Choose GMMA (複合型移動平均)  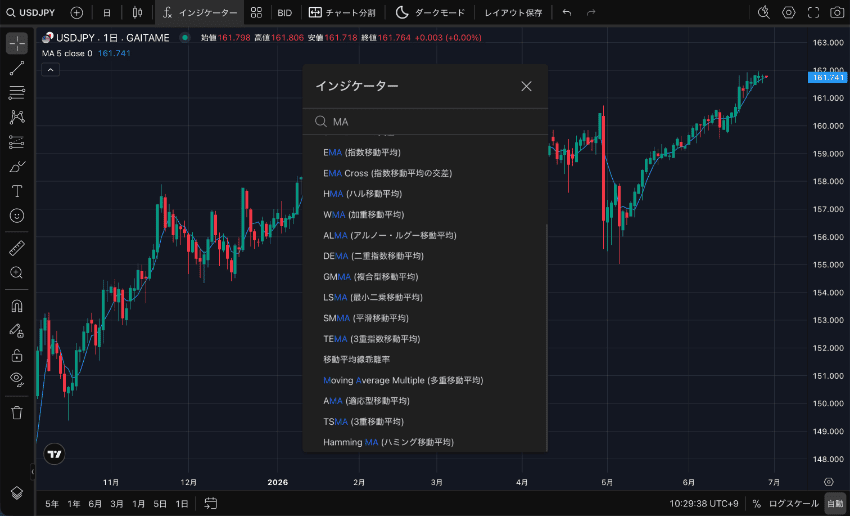(x=426, y=277)
